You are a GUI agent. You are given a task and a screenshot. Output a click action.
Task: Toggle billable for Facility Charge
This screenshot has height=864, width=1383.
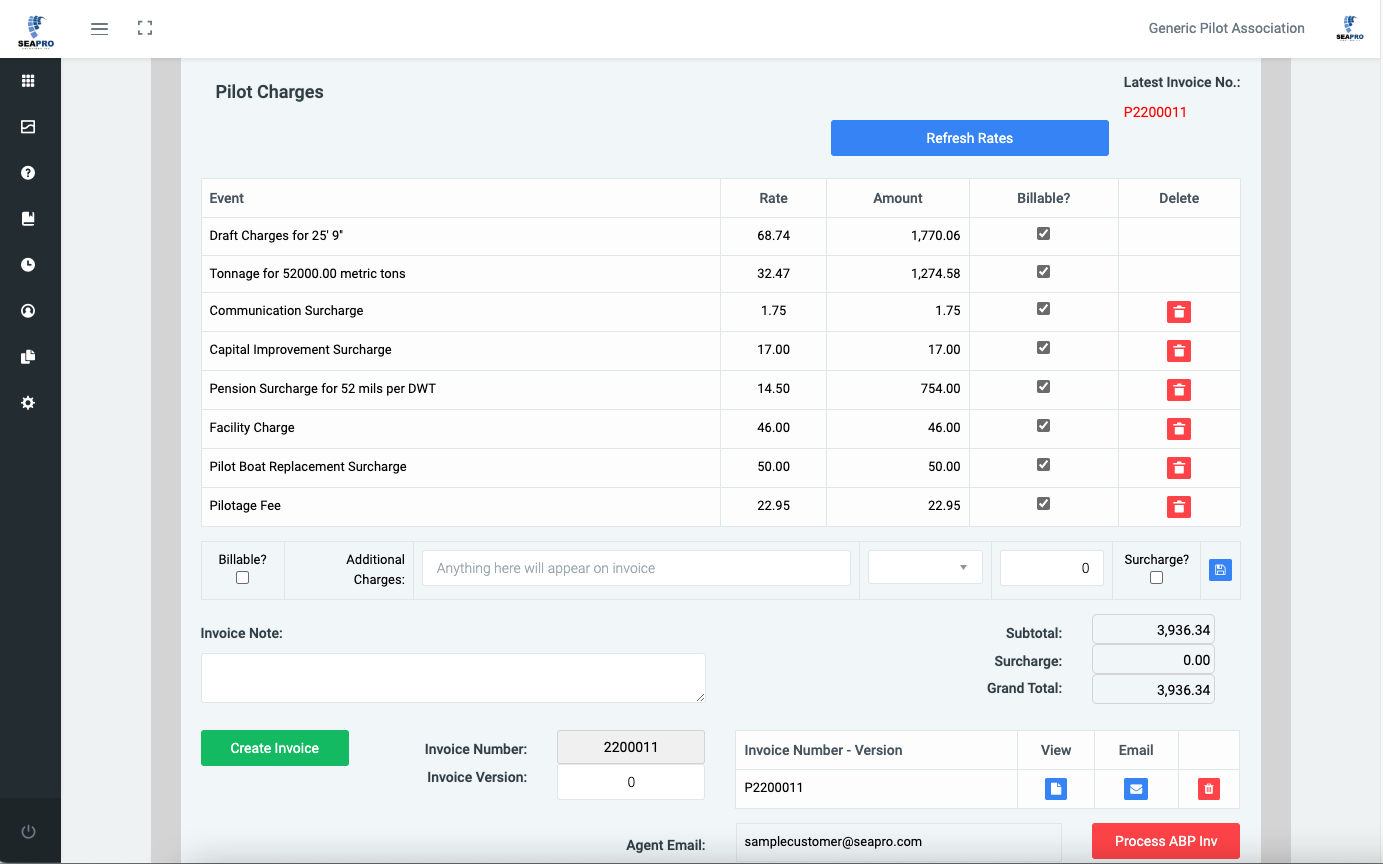[x=1043, y=426]
